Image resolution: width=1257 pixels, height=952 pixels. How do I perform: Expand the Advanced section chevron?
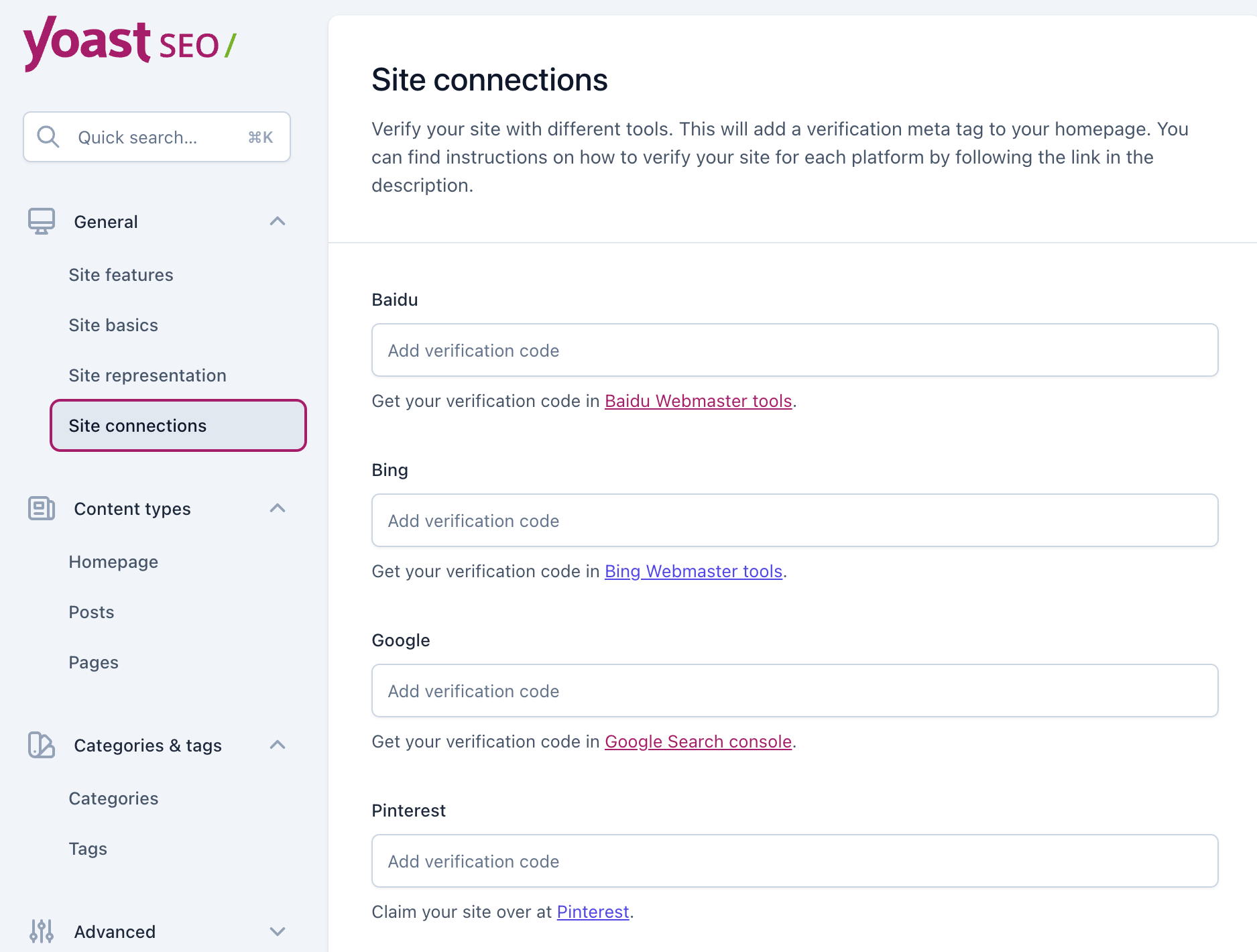point(278,931)
